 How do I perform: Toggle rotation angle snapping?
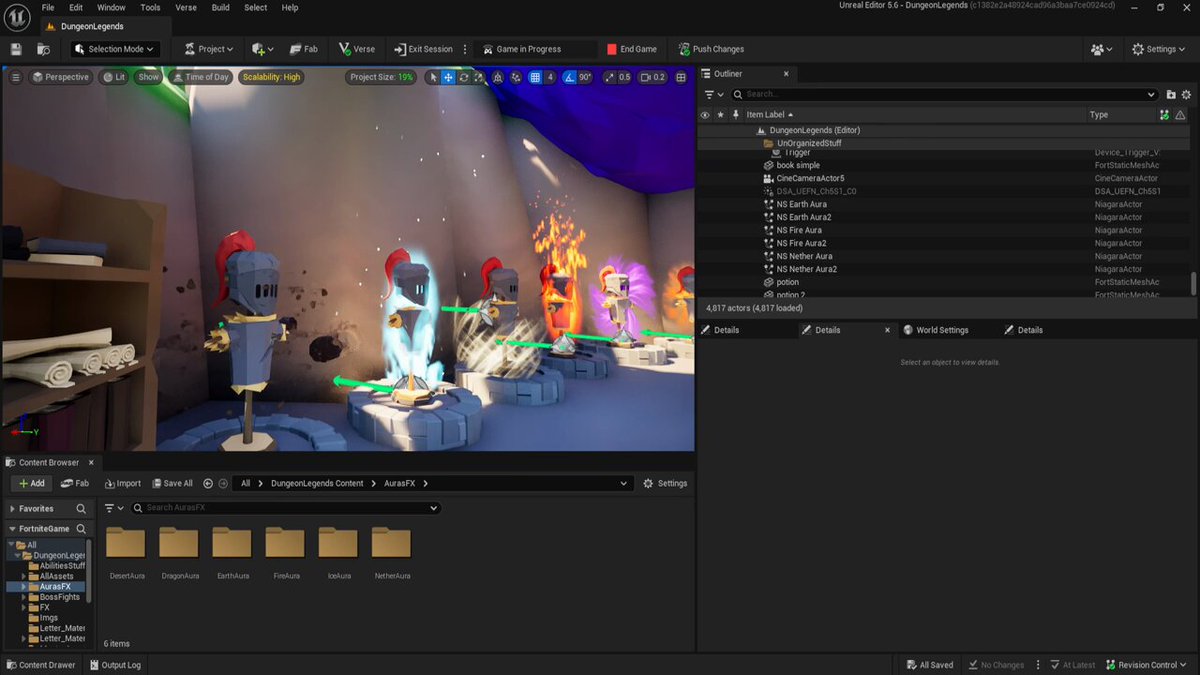pyautogui.click(x=569, y=77)
